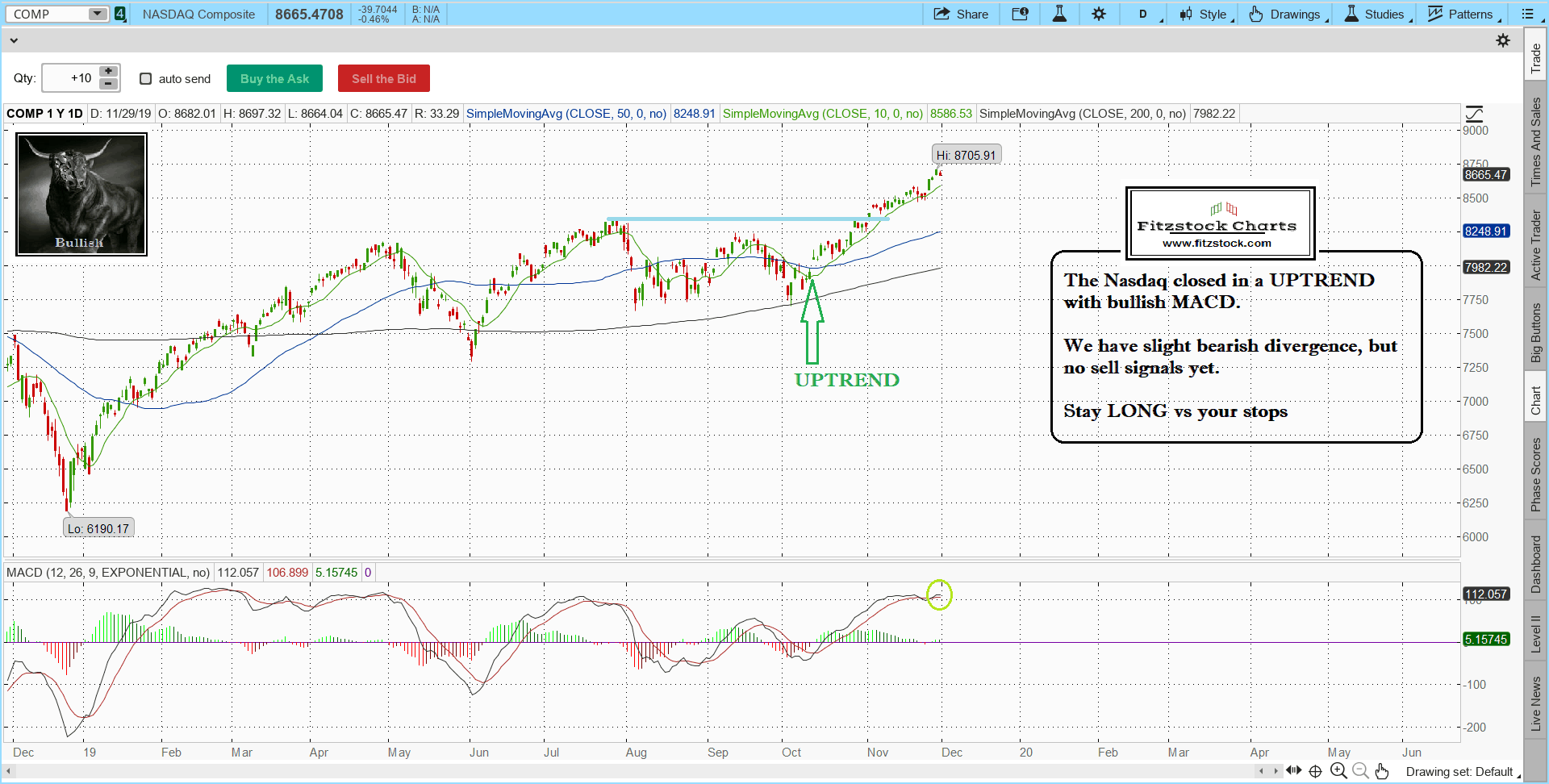Increase quantity with the plus stepper
This screenshot has width=1549, height=784.
[x=108, y=72]
